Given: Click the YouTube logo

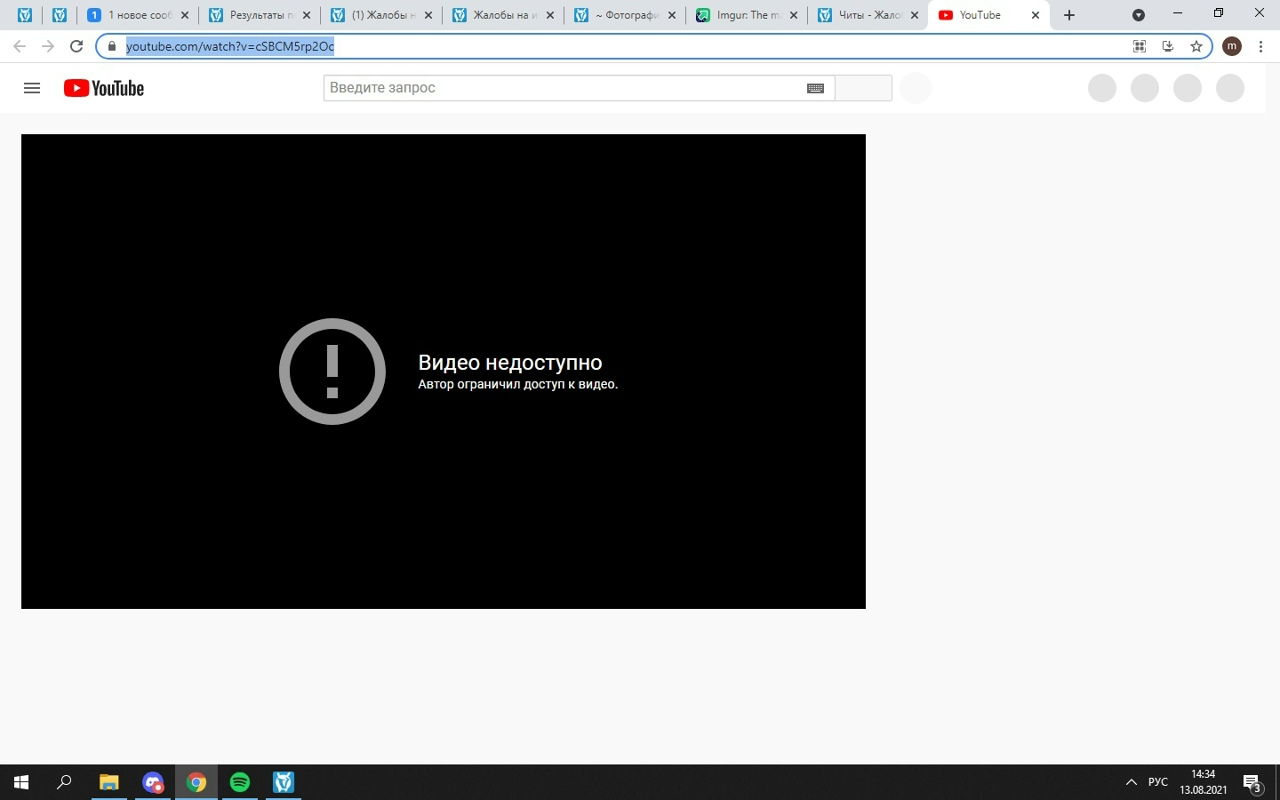Looking at the screenshot, I should [x=104, y=88].
